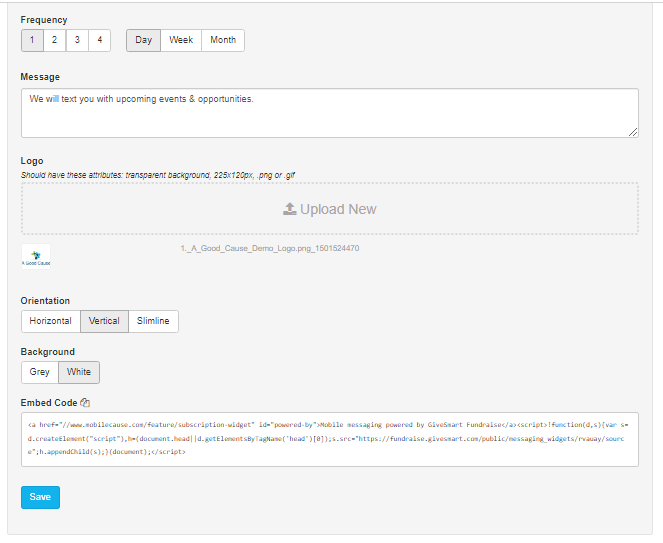Click the Message label
The image size is (663, 543).
point(40,77)
